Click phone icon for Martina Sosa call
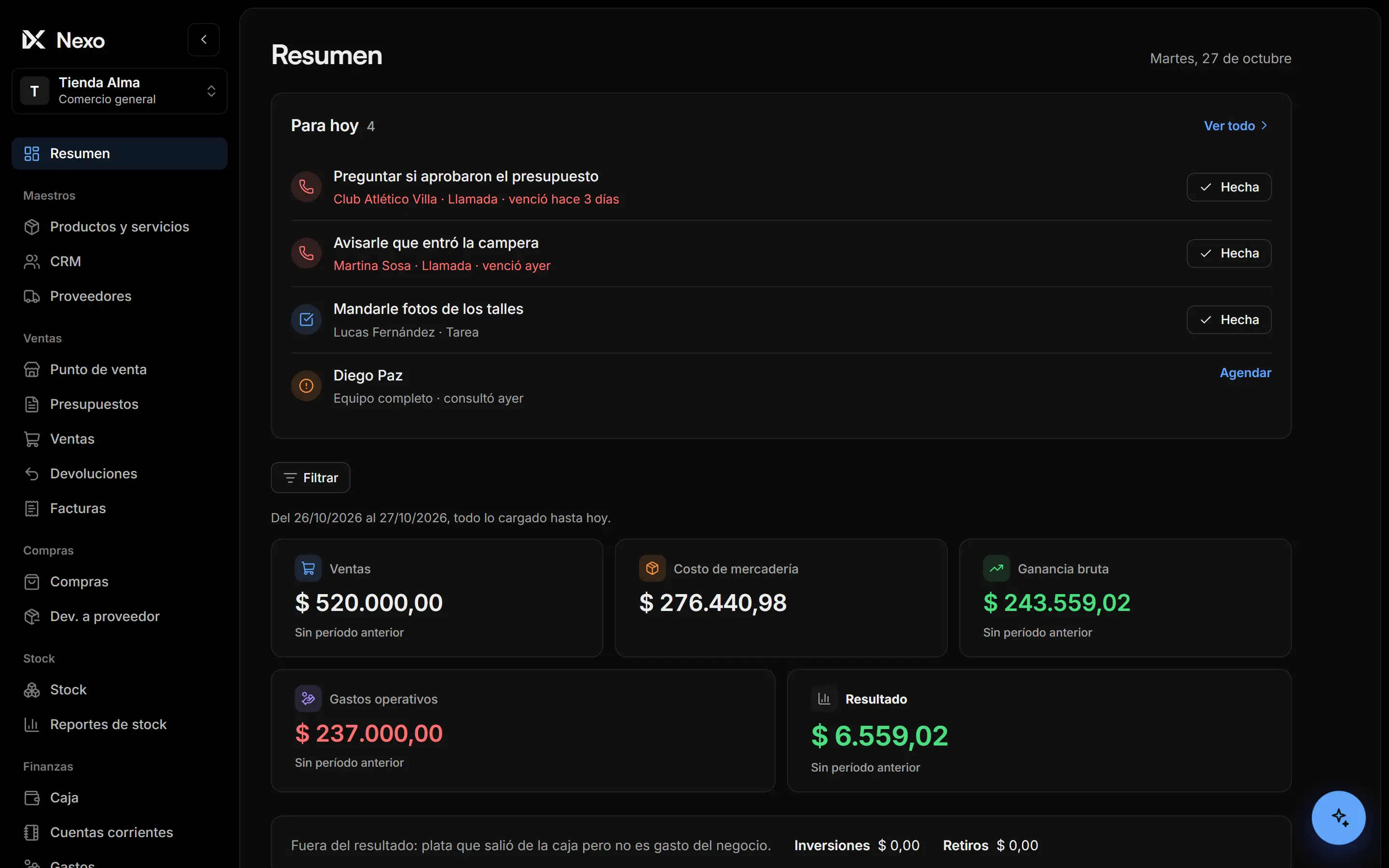1389x868 pixels. click(x=307, y=253)
